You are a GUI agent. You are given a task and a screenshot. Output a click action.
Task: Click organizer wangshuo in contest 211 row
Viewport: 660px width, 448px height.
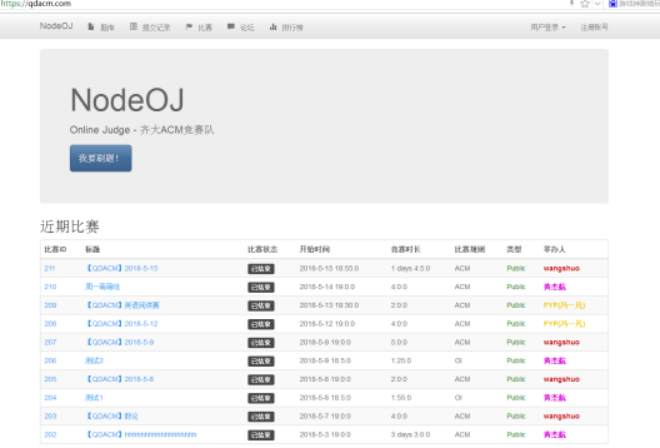[562, 268]
